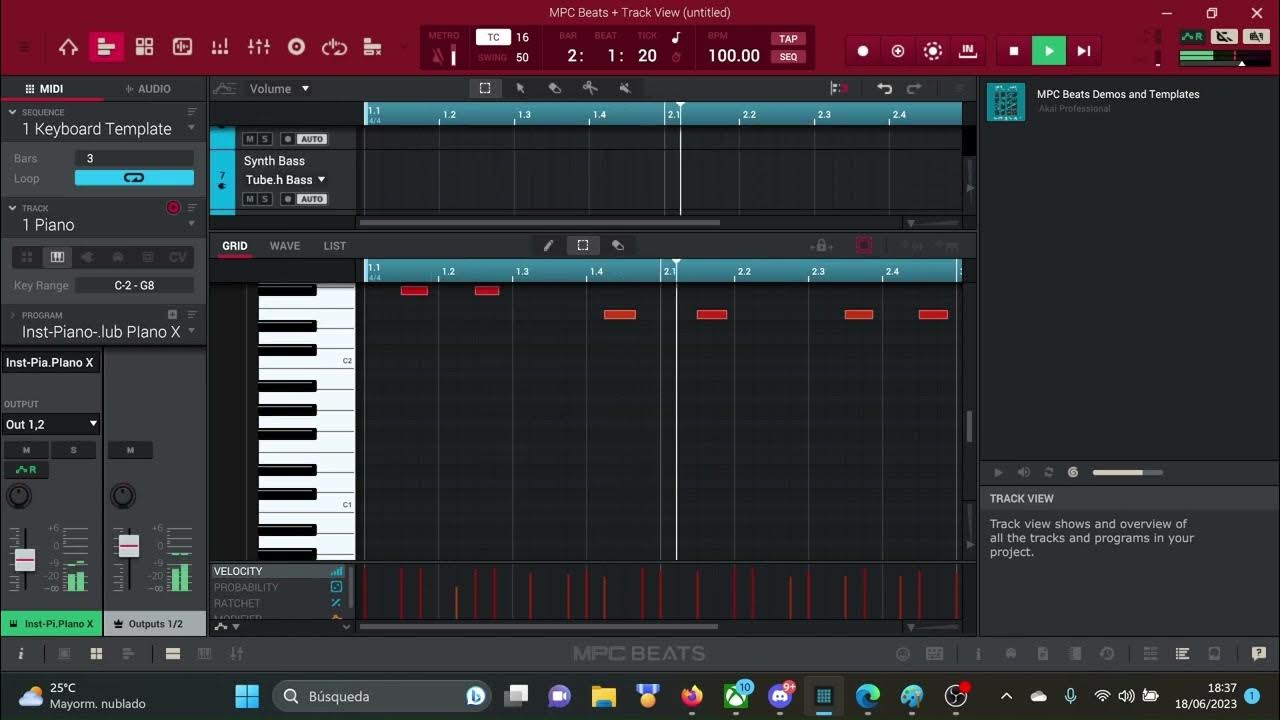Switch to the WAVE tab
Screen dimensions: 1280x720
pos(285,246)
